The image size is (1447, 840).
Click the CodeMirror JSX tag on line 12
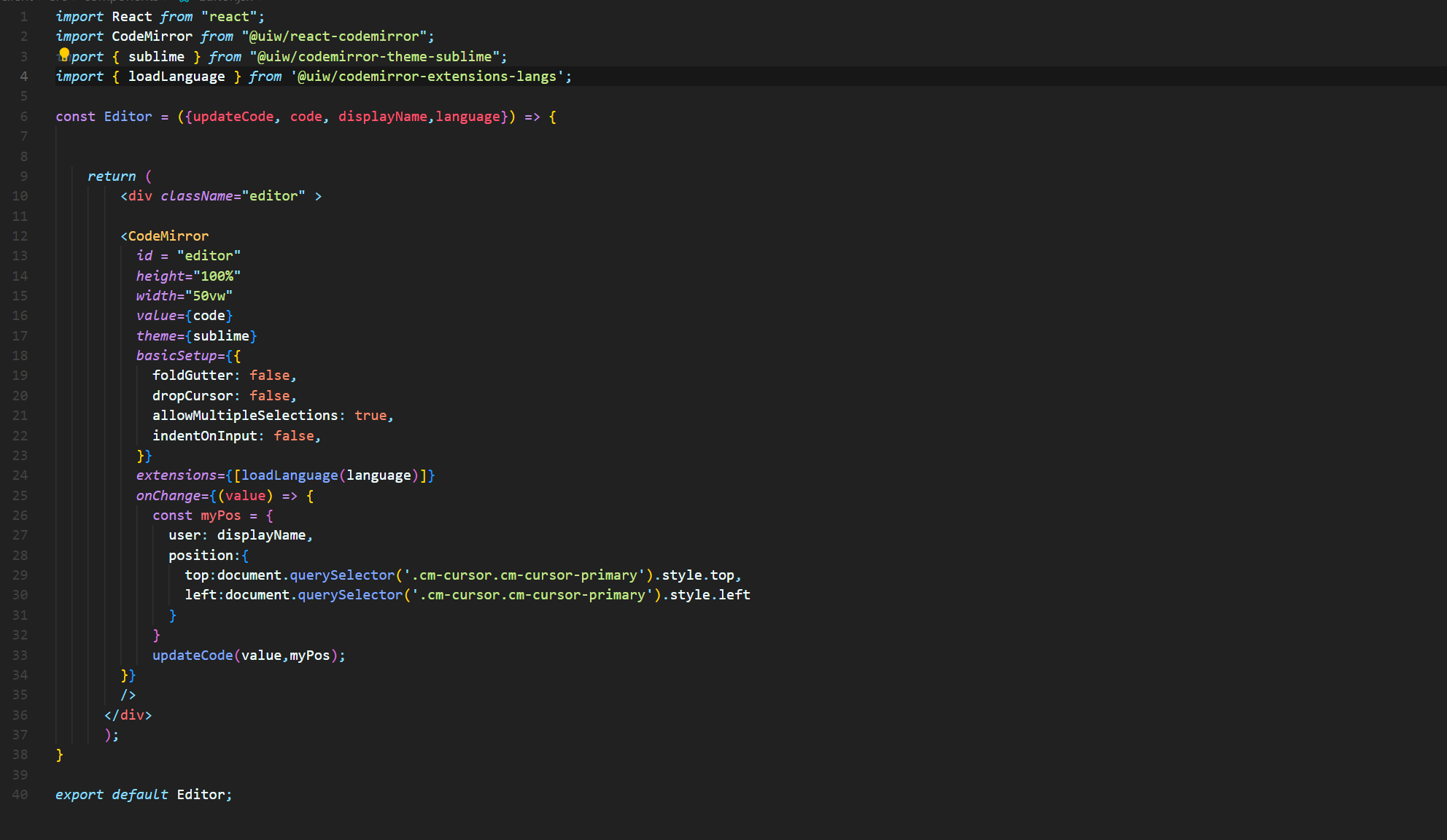(168, 236)
